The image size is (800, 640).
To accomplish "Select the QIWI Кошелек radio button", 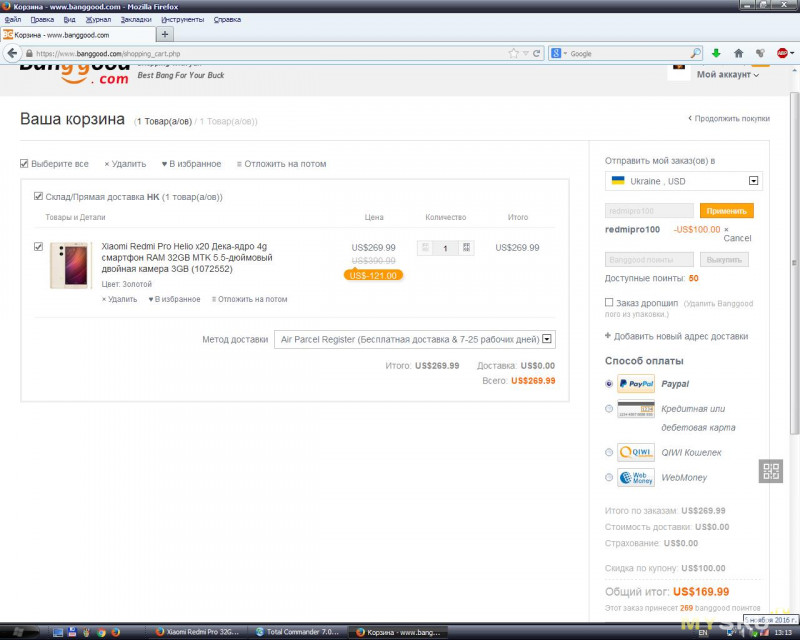I will coord(609,452).
